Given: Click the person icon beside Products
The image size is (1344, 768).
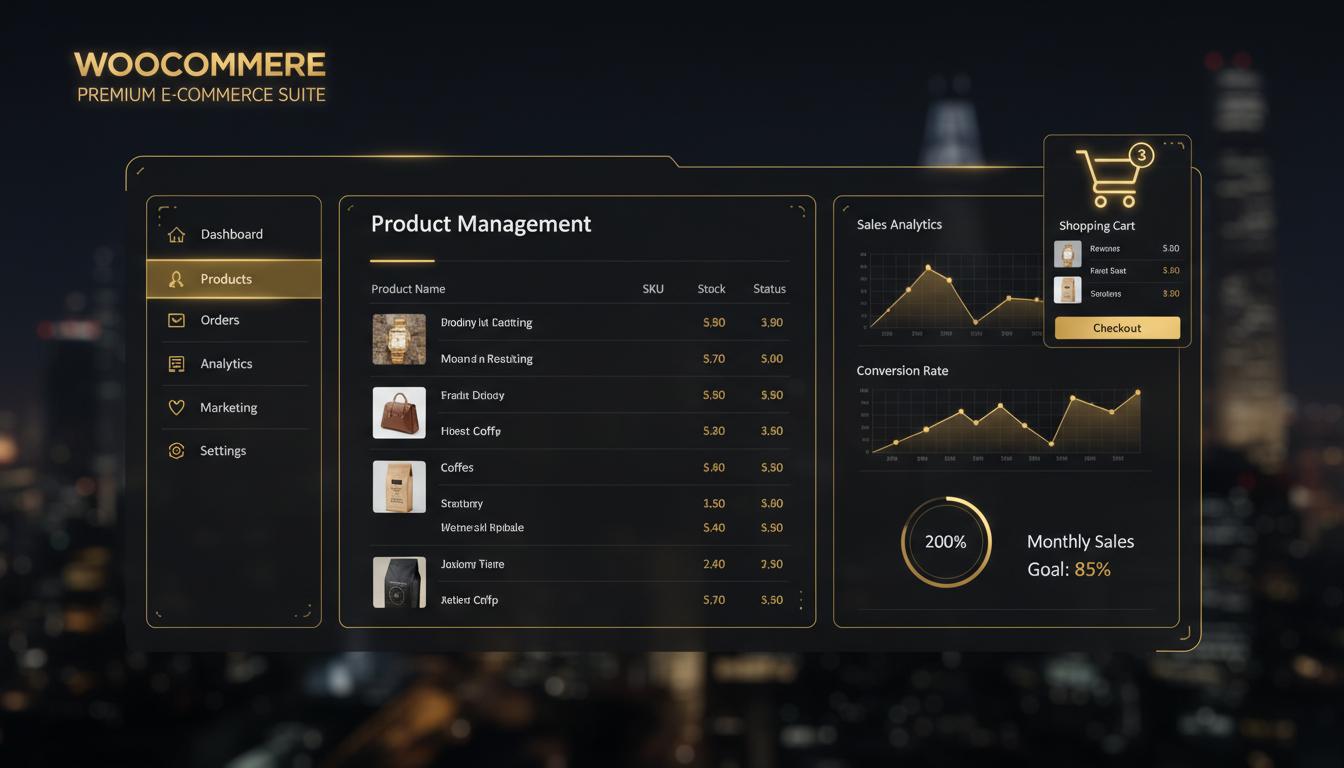Looking at the screenshot, I should (x=176, y=280).
